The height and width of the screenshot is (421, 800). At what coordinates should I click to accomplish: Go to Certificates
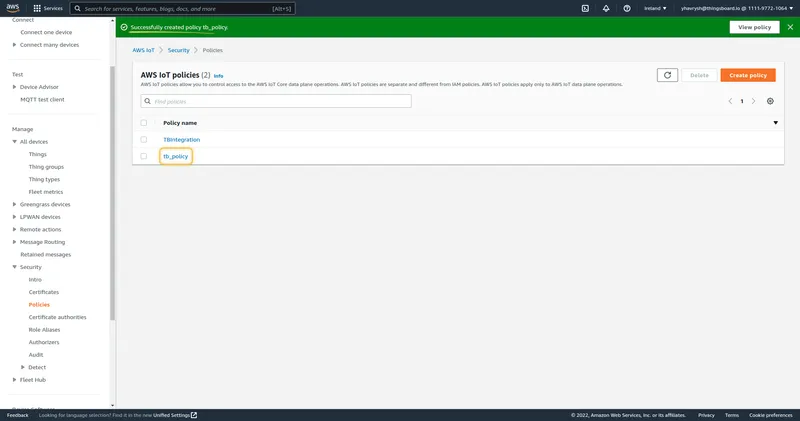43,292
